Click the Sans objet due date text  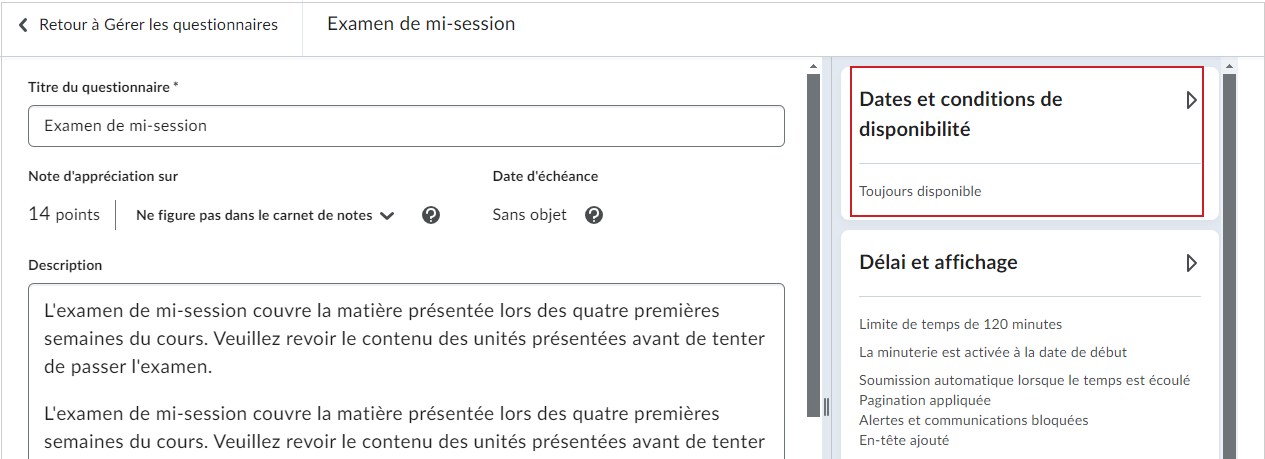pos(530,215)
